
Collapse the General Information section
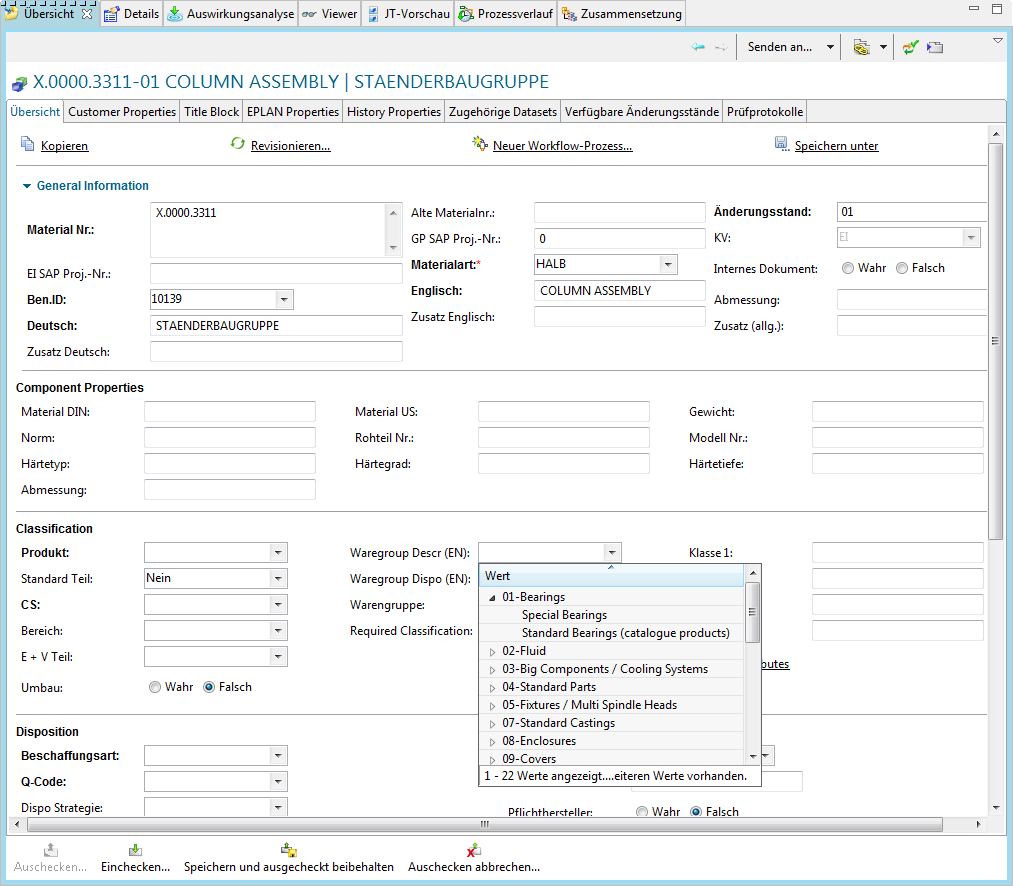(x=26, y=186)
